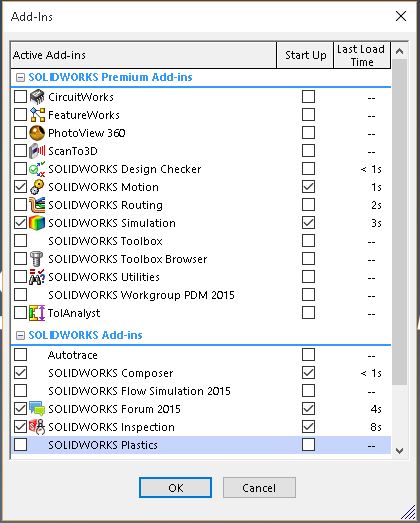Uncheck SOLIDWORKS Forum 2015 Start Up checkbox
The height and width of the screenshot is (523, 420).
coord(308,409)
